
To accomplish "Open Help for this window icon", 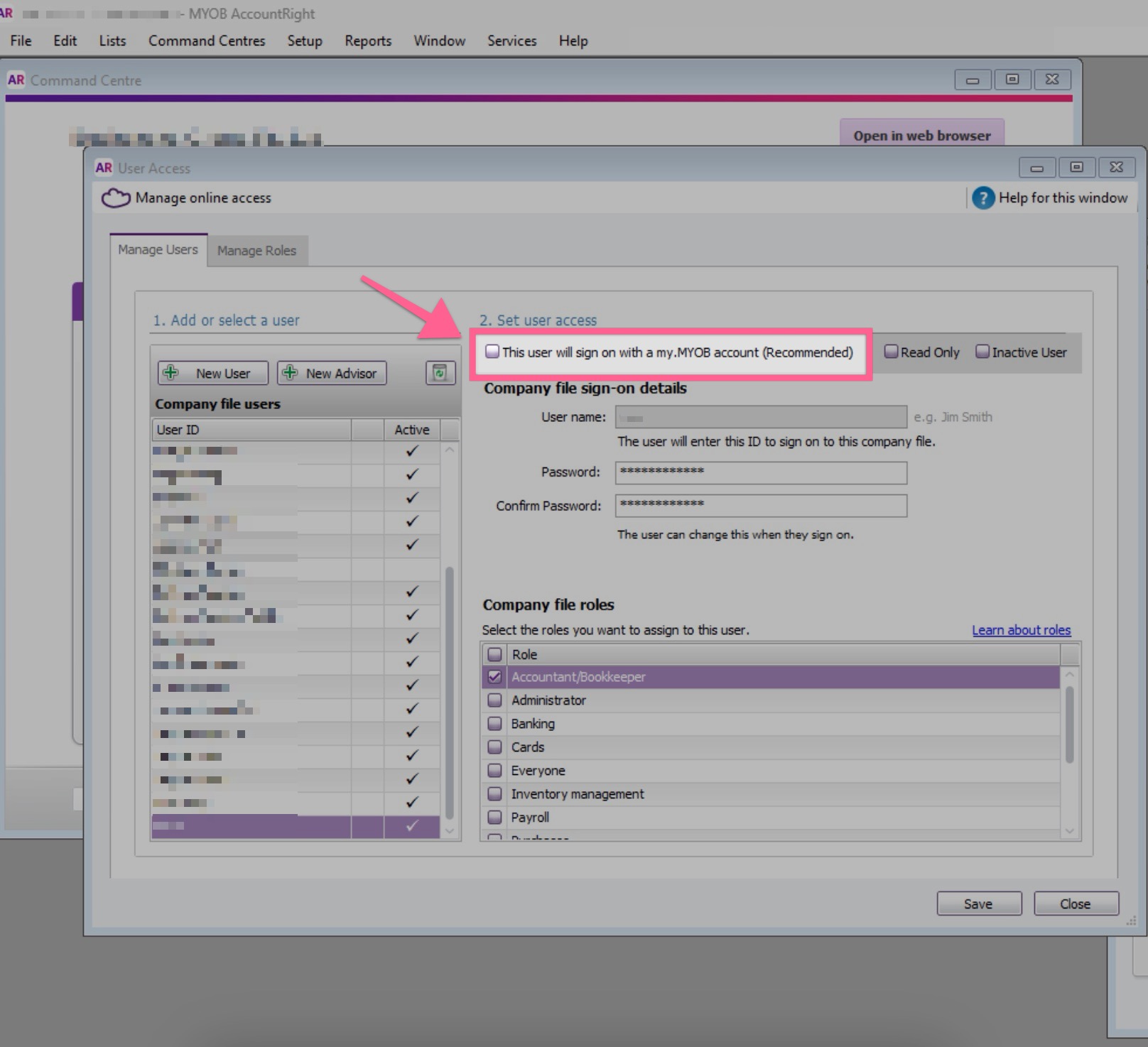I will (x=982, y=198).
